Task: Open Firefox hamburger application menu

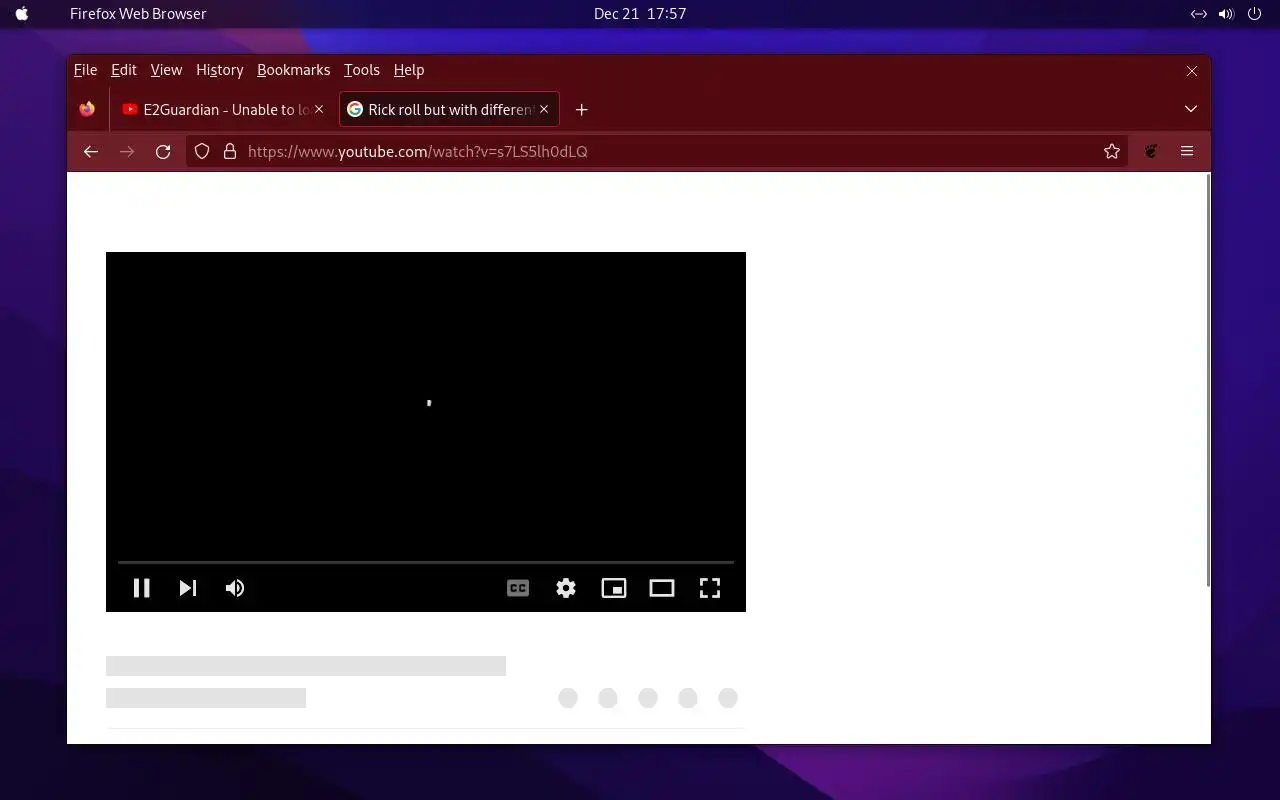Action: (1187, 152)
